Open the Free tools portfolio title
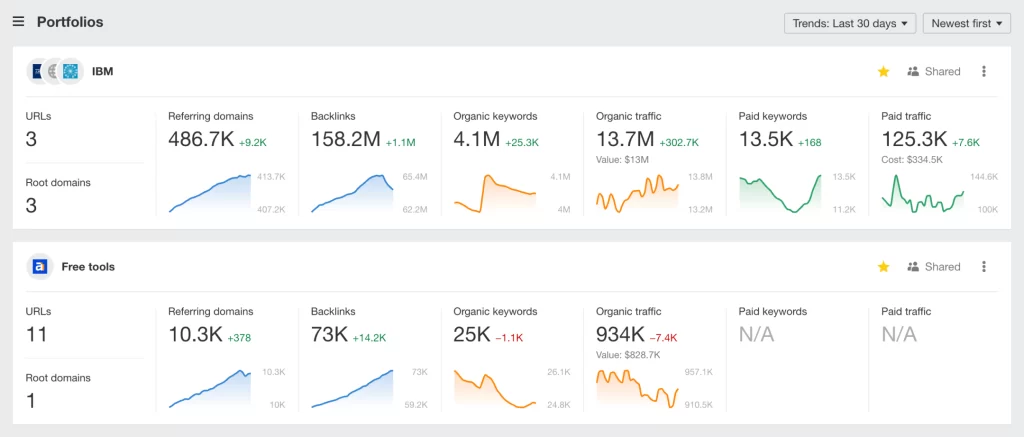Image resolution: width=1024 pixels, height=437 pixels. pyautogui.click(x=88, y=267)
